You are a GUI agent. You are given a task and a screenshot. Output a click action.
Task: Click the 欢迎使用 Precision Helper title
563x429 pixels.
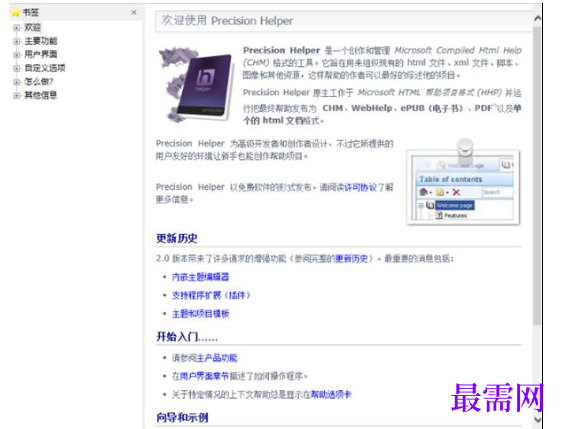pyautogui.click(x=227, y=21)
